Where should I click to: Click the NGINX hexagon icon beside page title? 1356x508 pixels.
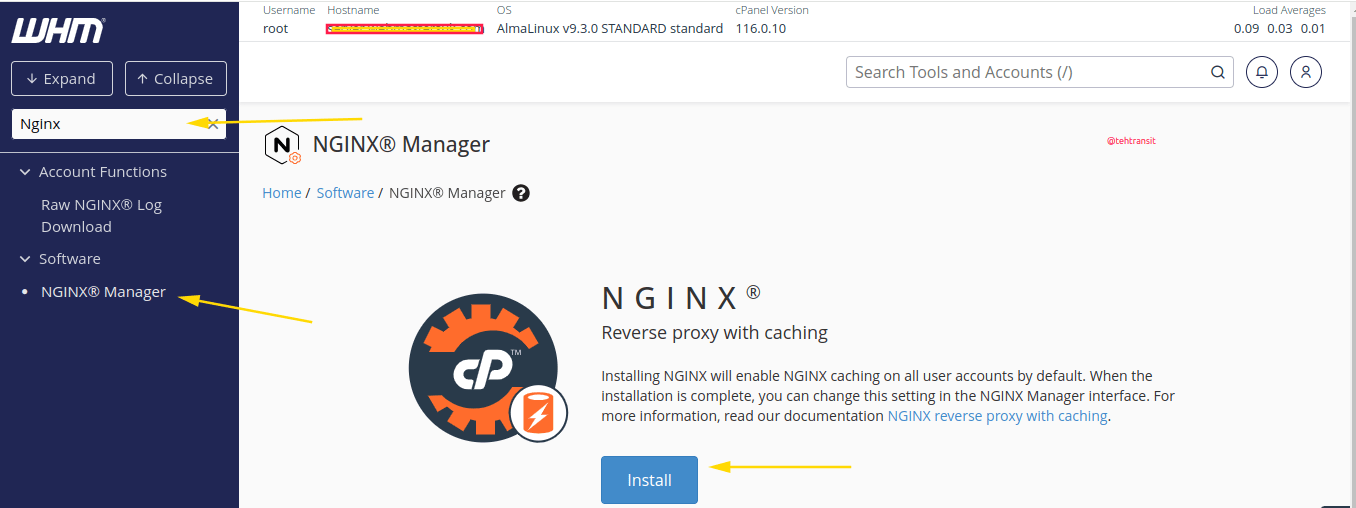(282, 146)
